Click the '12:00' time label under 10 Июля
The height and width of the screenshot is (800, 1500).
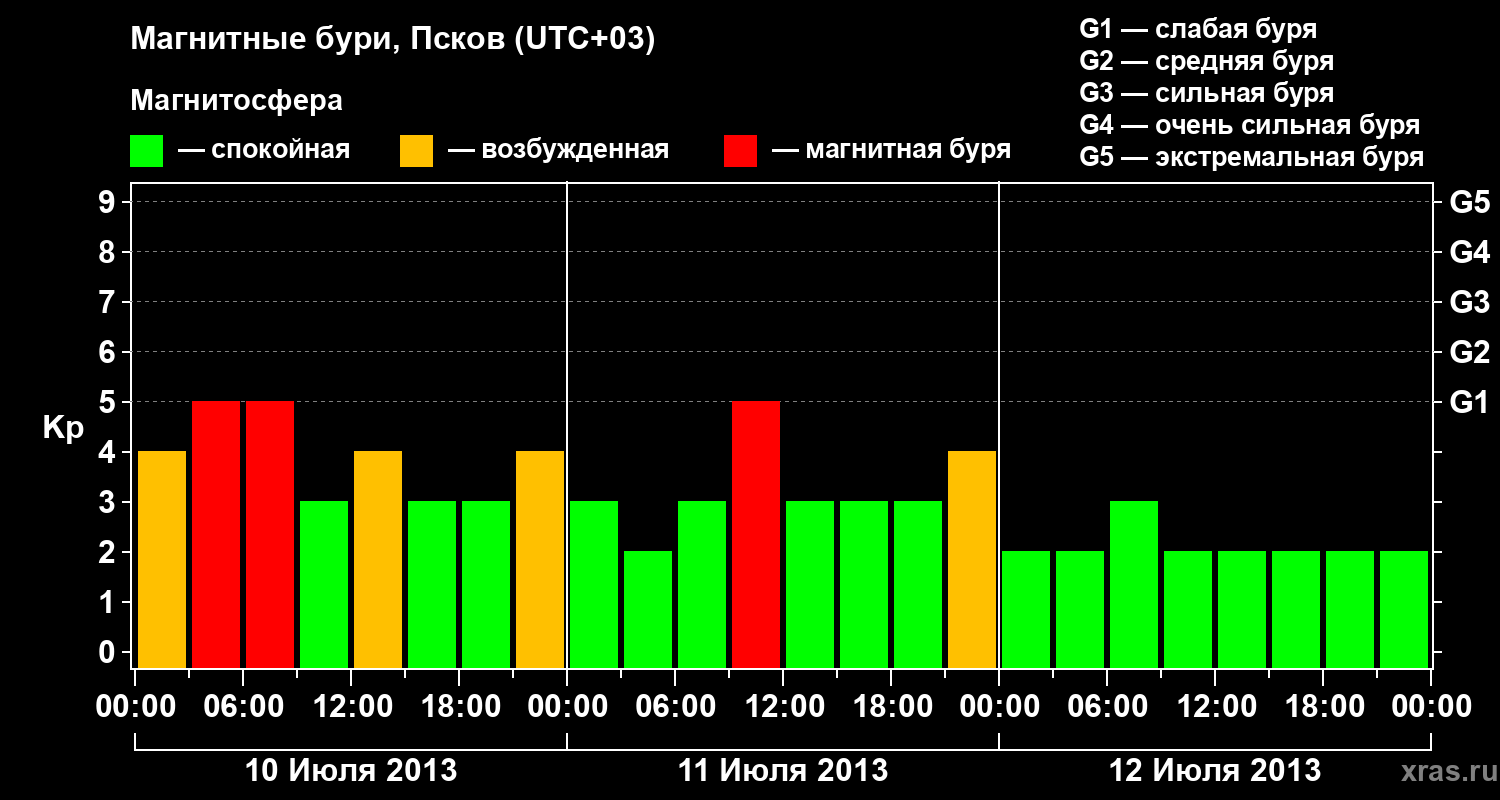(x=351, y=707)
